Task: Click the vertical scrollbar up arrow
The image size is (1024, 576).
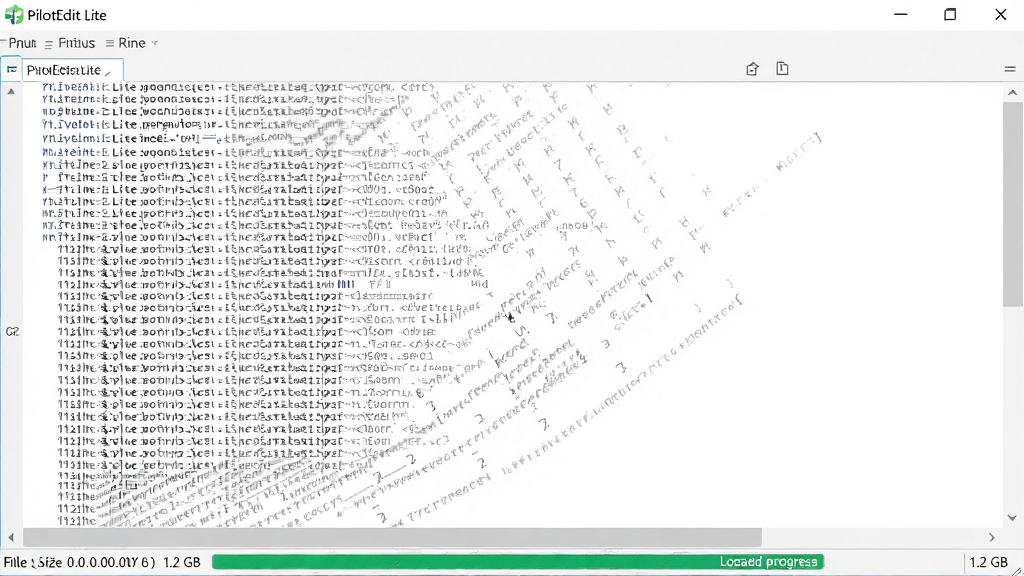Action: (1012, 93)
